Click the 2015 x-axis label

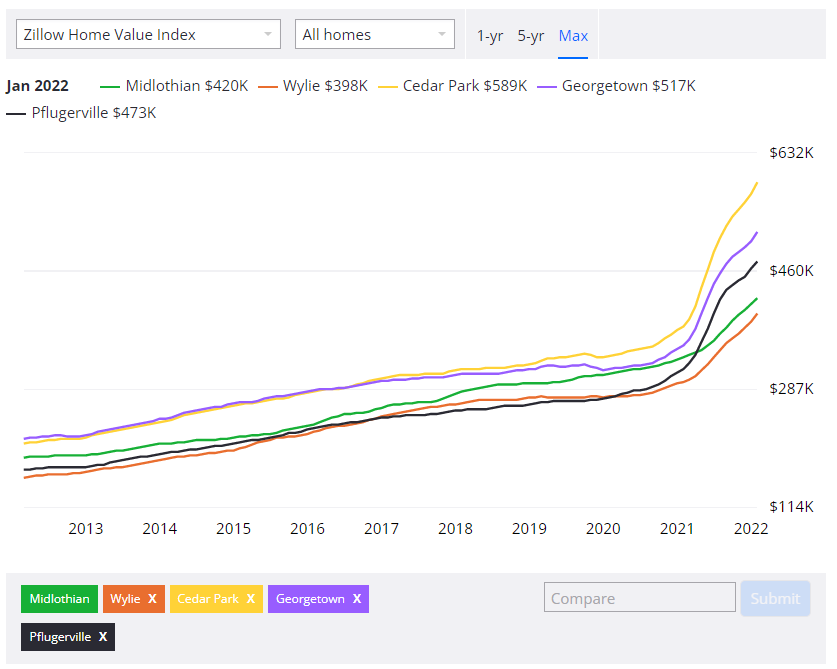click(233, 529)
